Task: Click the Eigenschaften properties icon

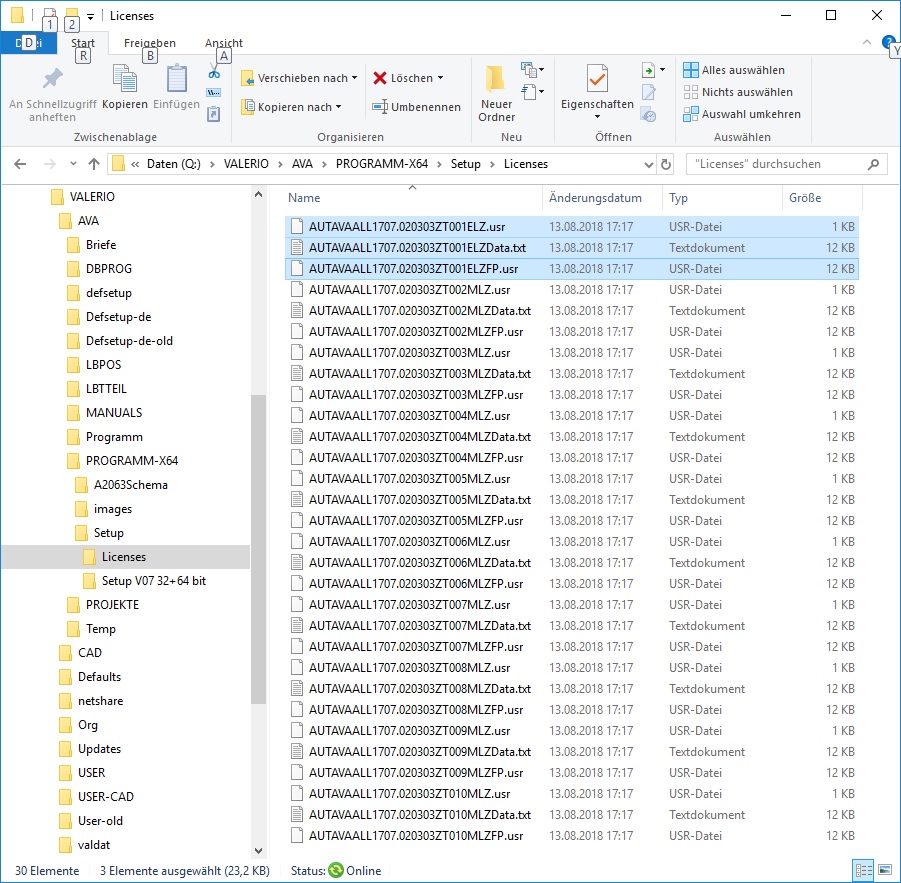Action: point(597,80)
